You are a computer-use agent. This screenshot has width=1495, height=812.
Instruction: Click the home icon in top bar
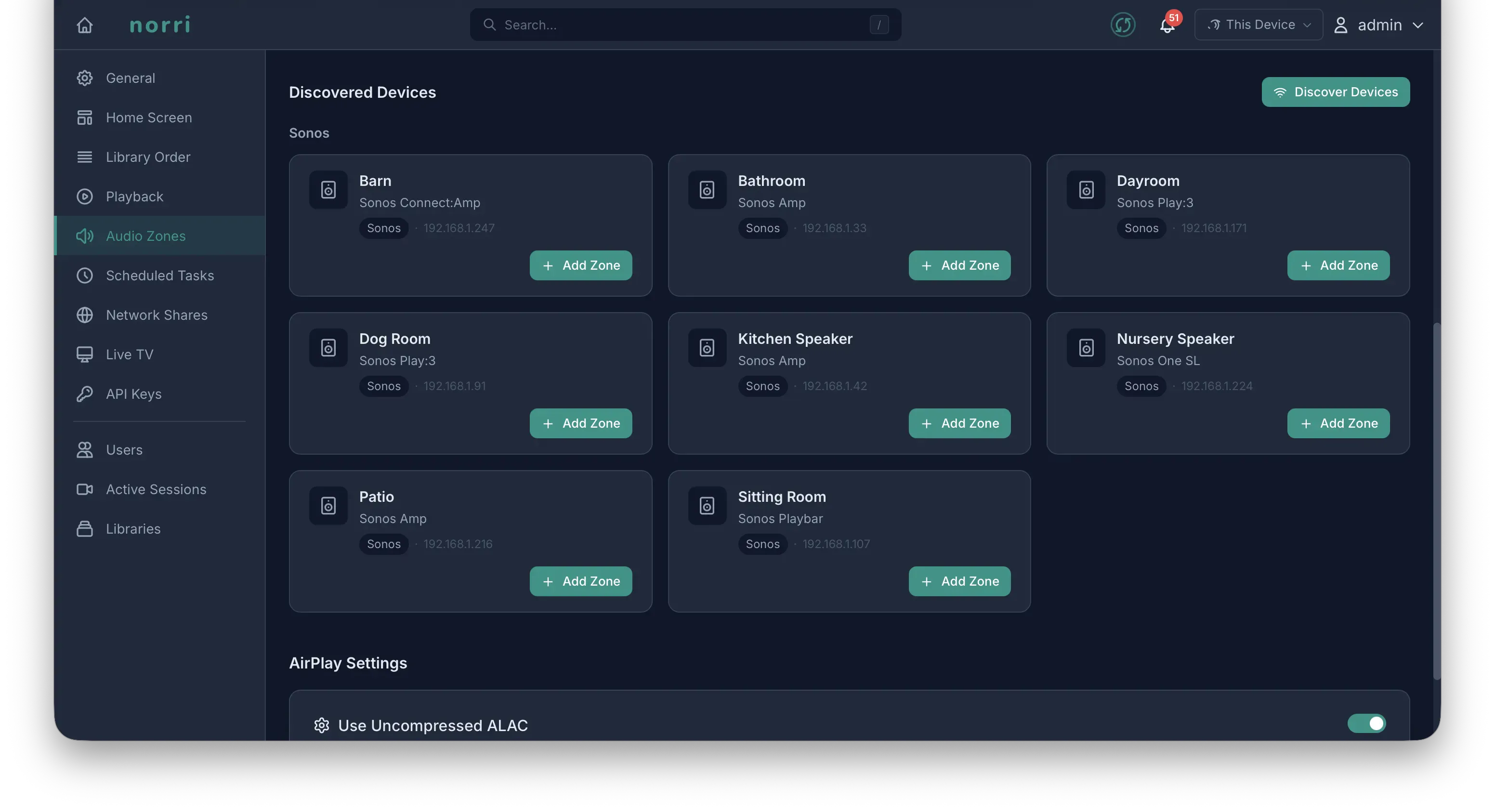point(85,25)
